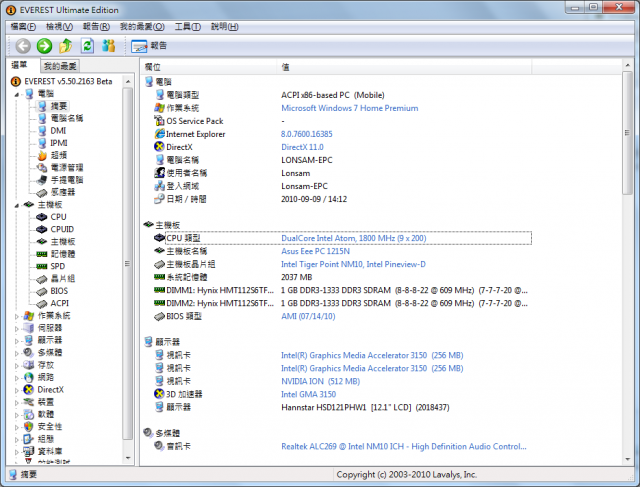Select SPD item in tree
Viewport: 640px width, 487px height.
click(58, 266)
